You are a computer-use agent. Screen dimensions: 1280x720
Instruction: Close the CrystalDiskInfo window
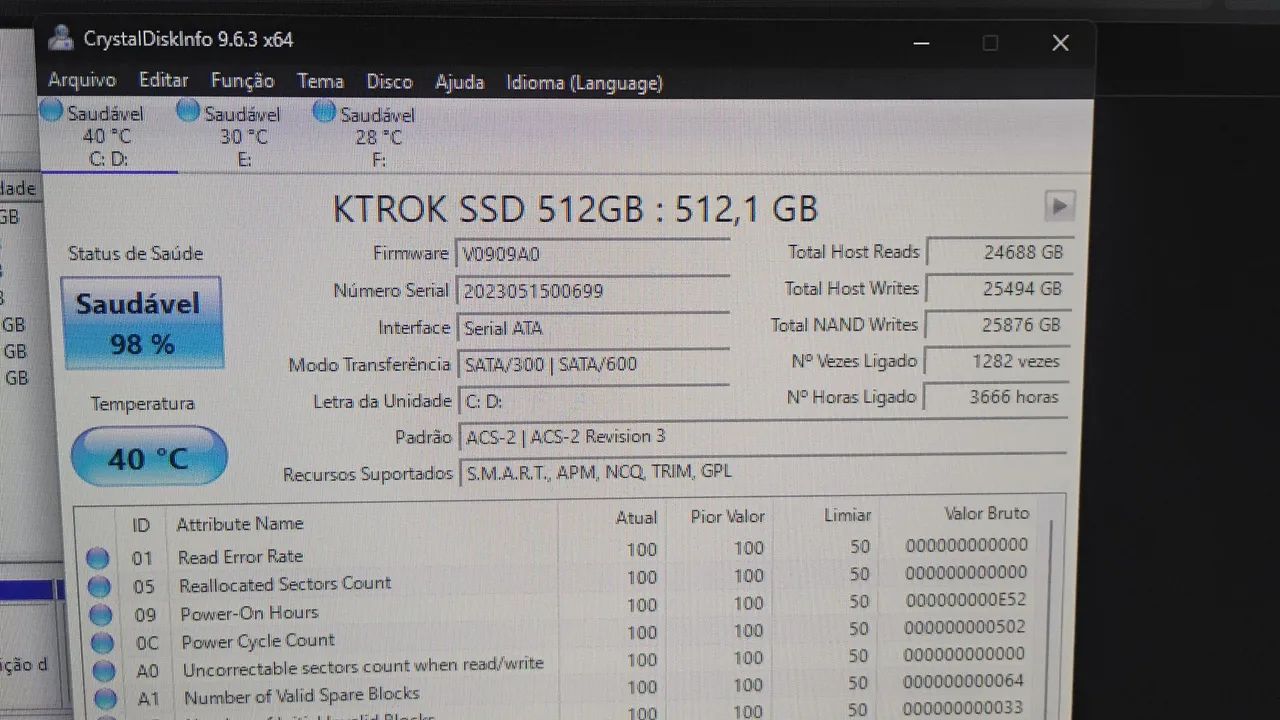(x=1060, y=43)
